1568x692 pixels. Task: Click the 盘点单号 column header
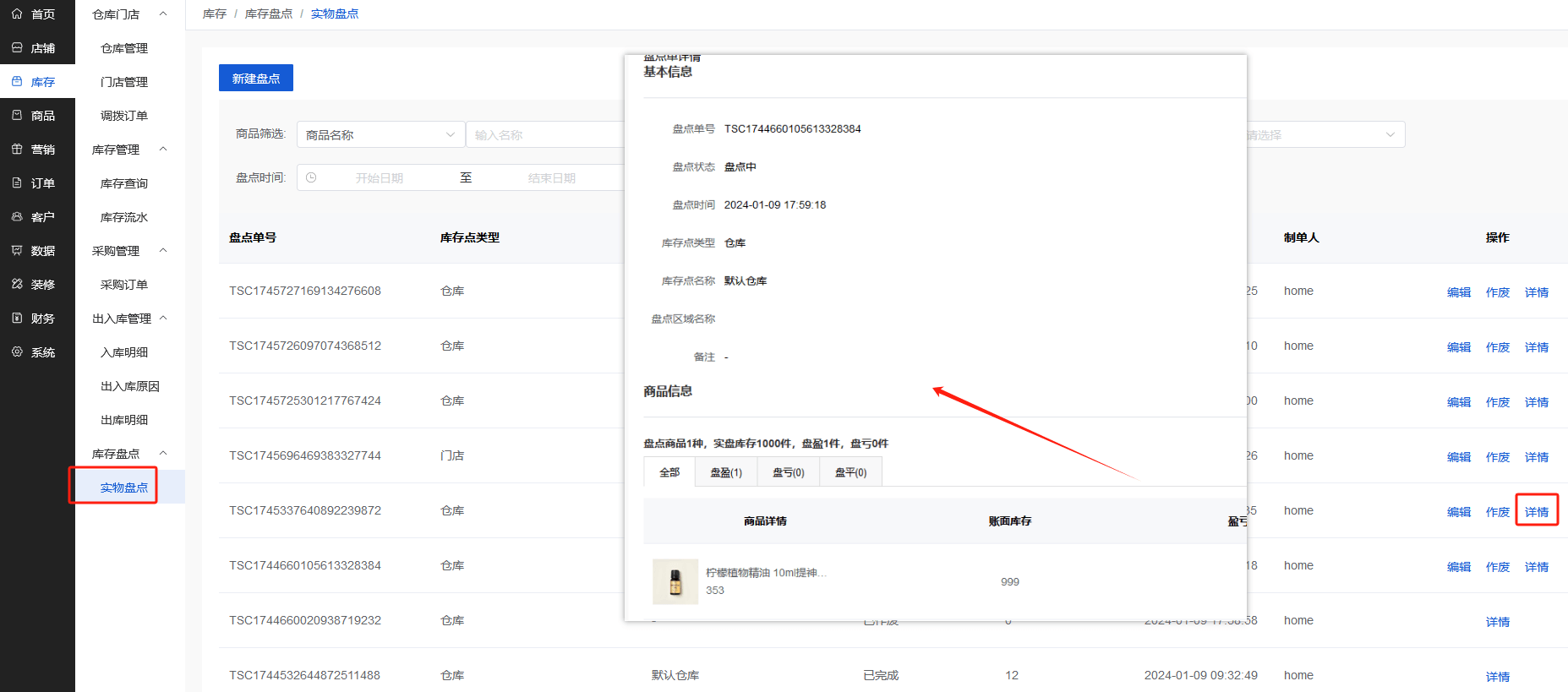click(253, 237)
